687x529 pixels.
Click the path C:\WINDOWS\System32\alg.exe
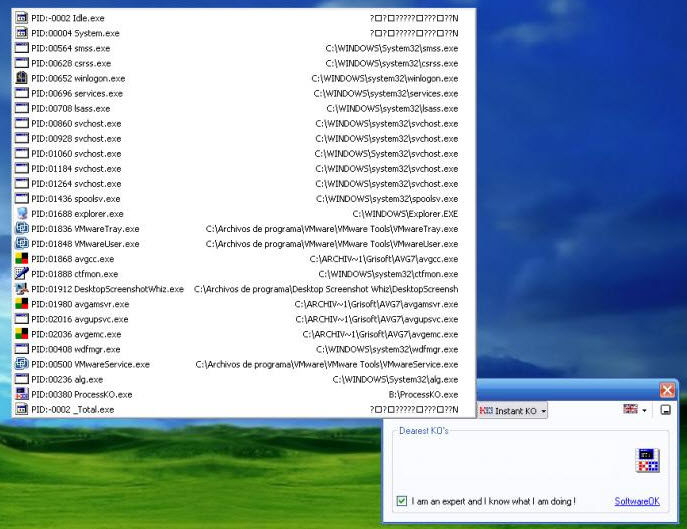395,379
